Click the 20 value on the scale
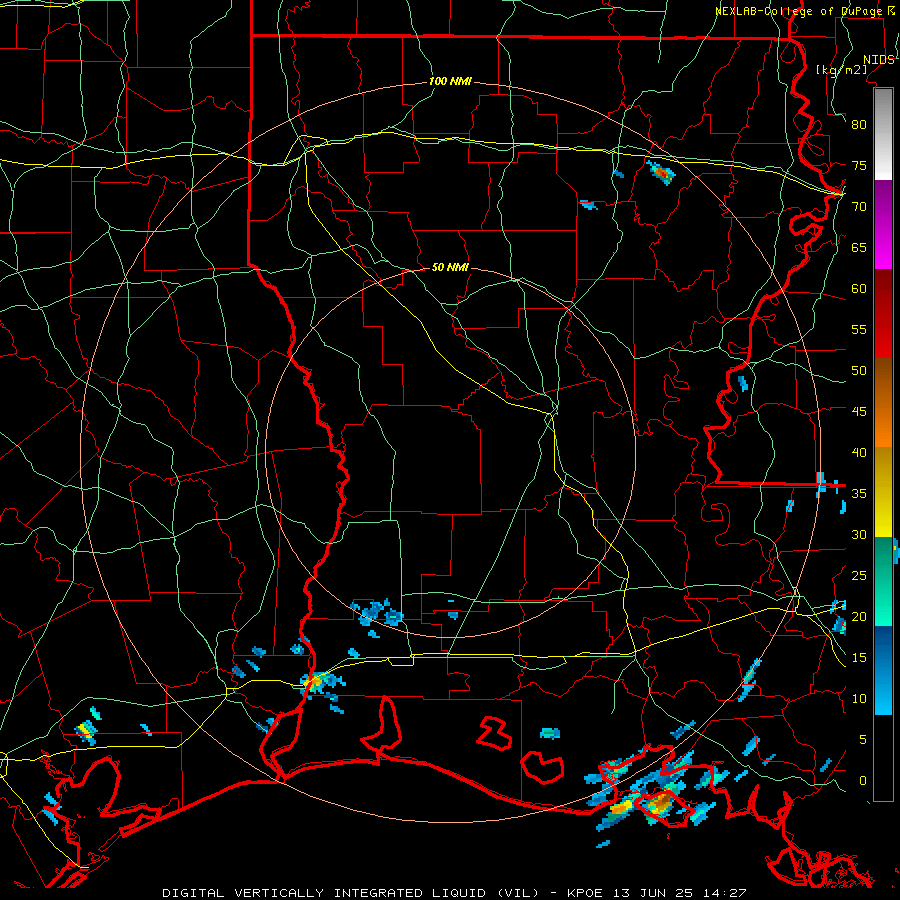Image resolution: width=900 pixels, height=900 pixels. 859,616
